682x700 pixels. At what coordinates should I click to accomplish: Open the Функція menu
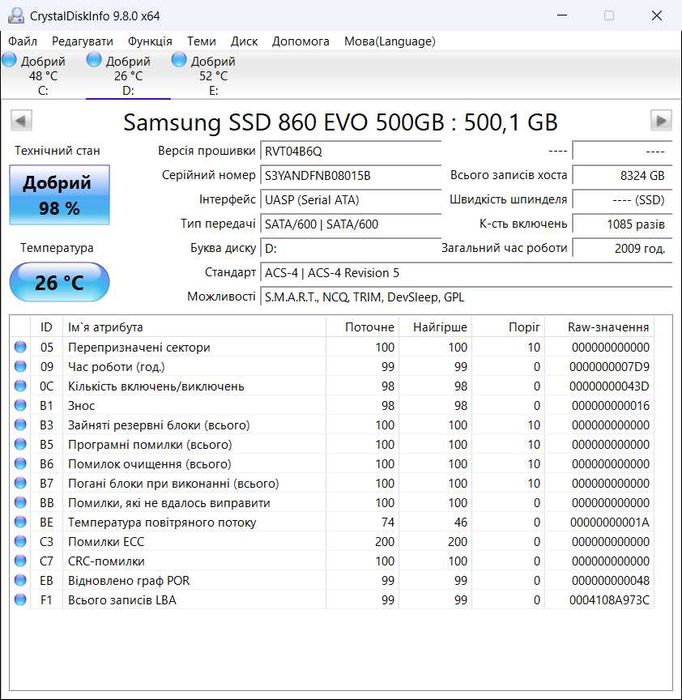150,42
